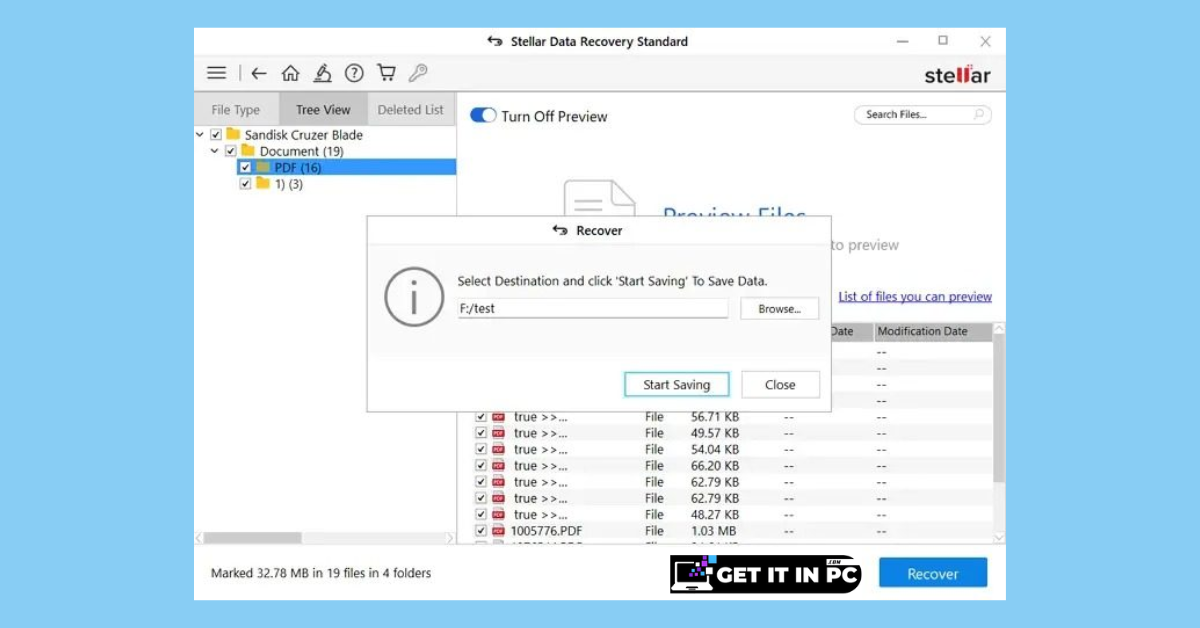The height and width of the screenshot is (628, 1200).
Task: Toggle the Turn Off Preview switch
Action: click(x=483, y=116)
